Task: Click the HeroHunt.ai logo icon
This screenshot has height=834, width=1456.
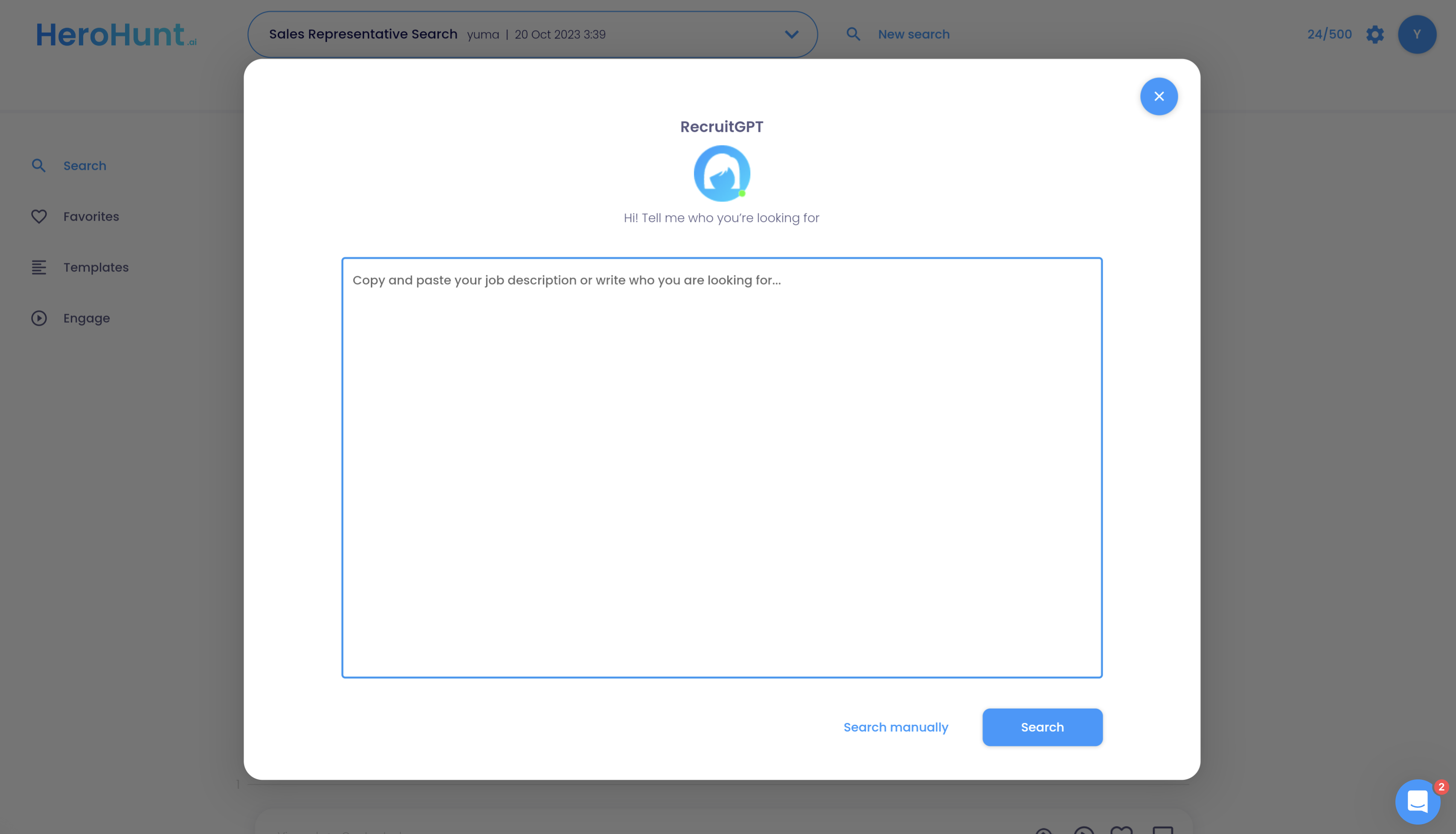Action: click(x=115, y=34)
